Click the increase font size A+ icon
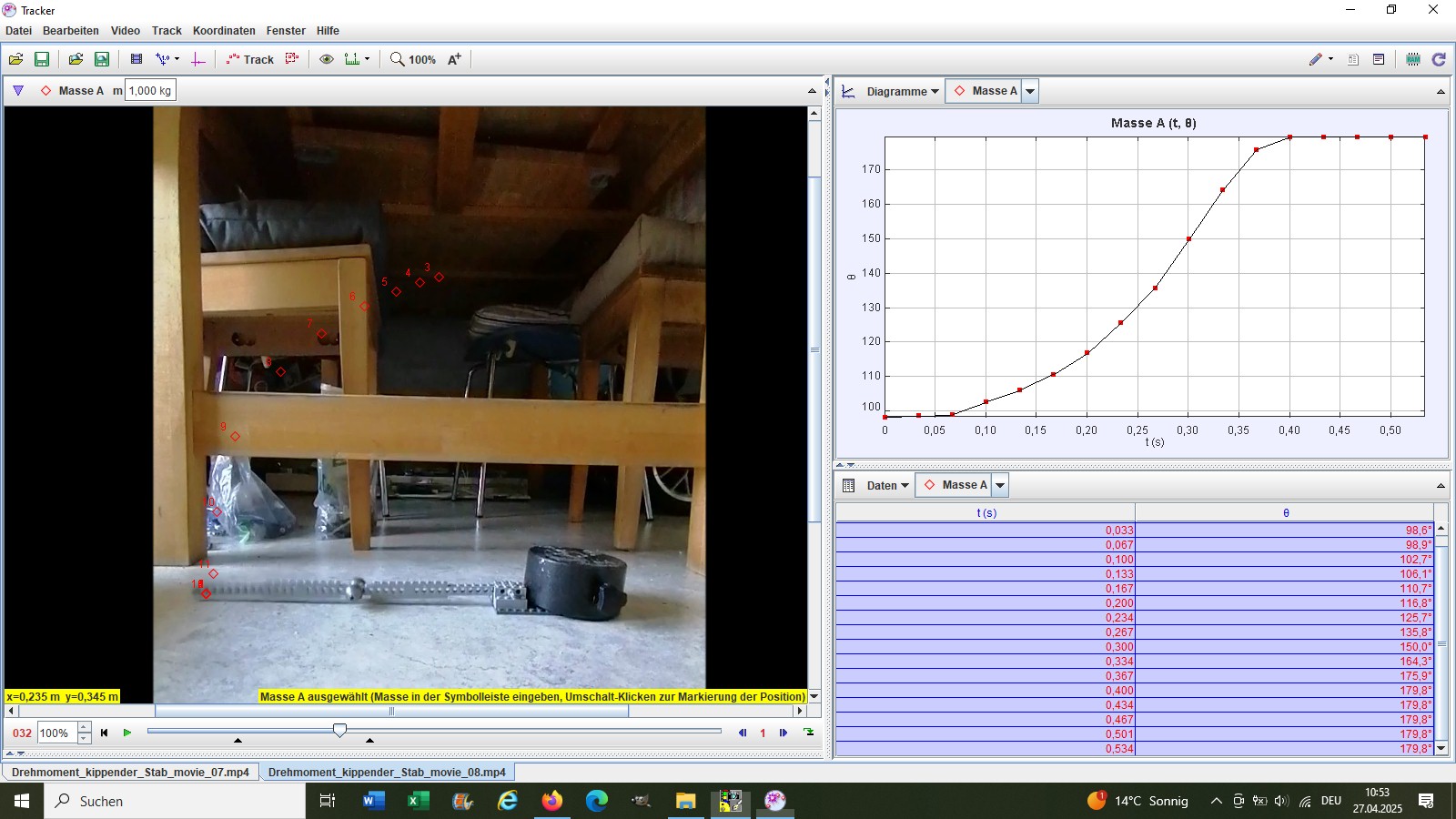Viewport: 1456px width, 819px height. pos(454,59)
